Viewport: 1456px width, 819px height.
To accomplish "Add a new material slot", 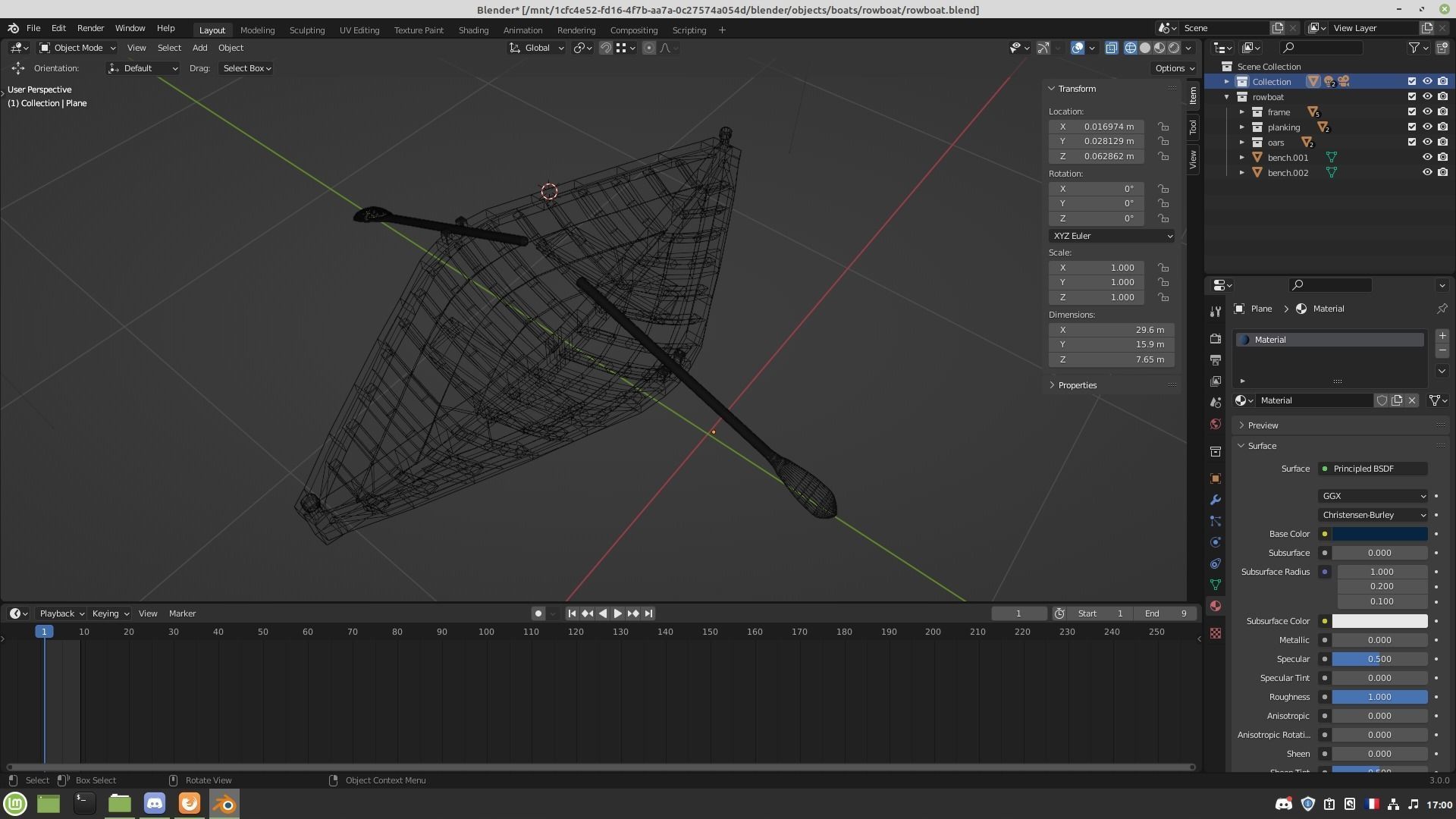I will point(1442,336).
